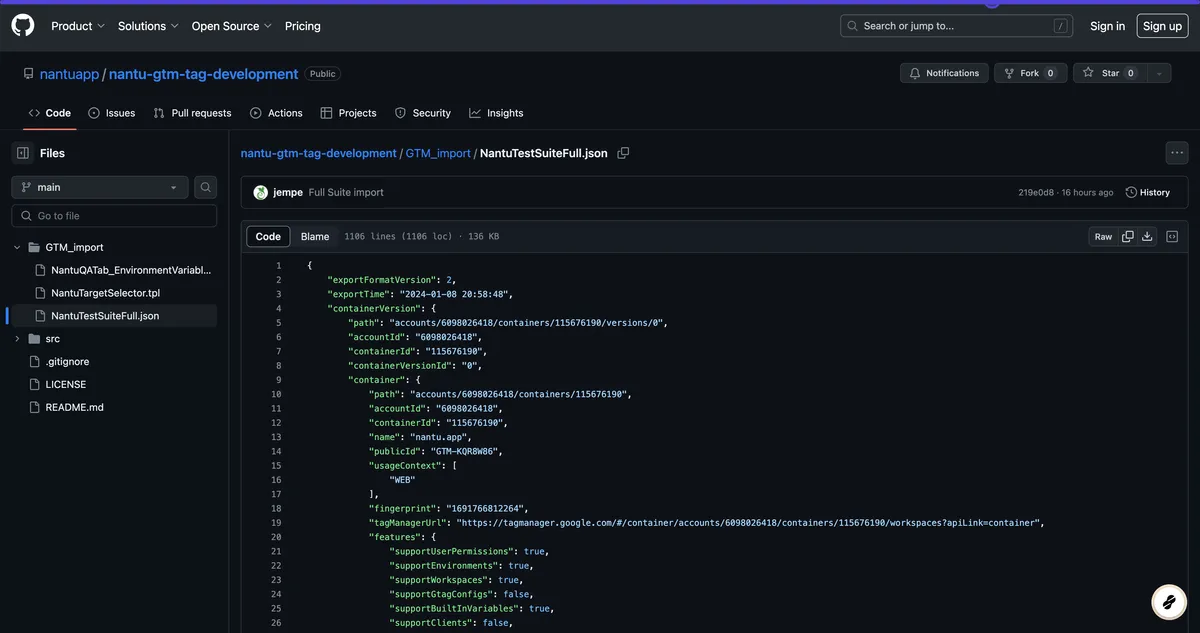
Task: Copy raw file contents
Action: click(1128, 237)
